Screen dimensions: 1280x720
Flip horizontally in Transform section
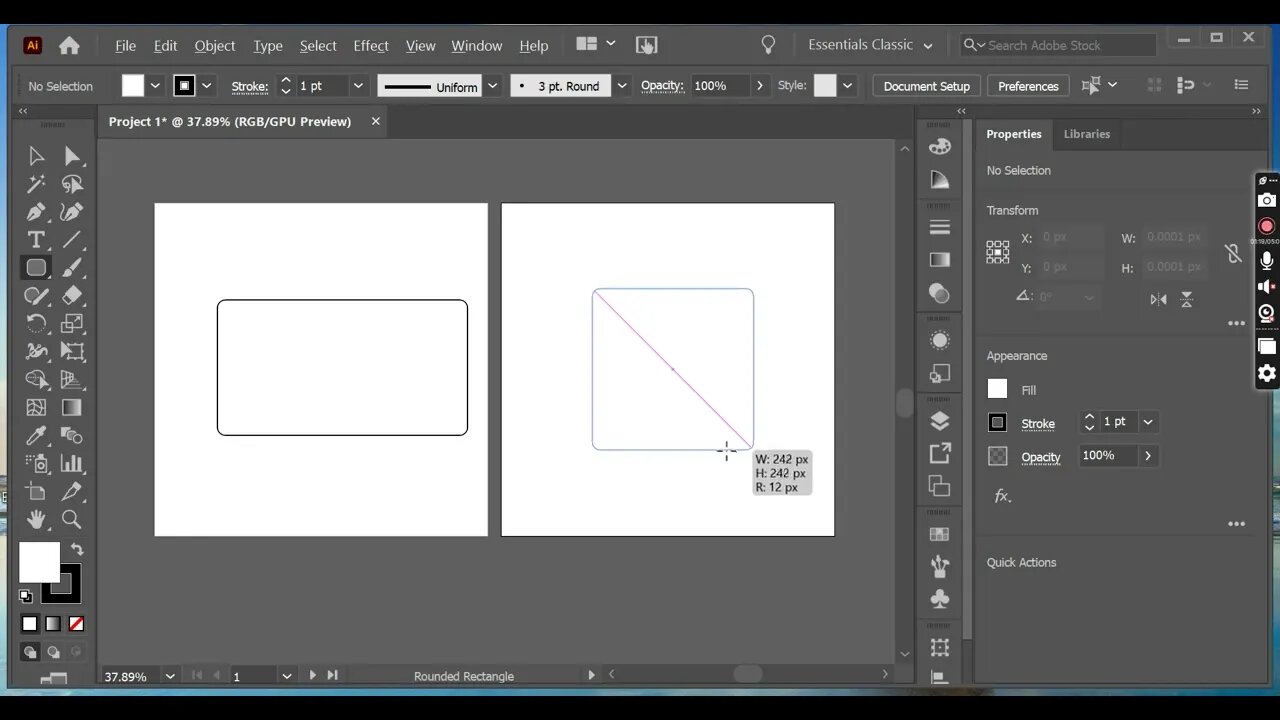1158,299
